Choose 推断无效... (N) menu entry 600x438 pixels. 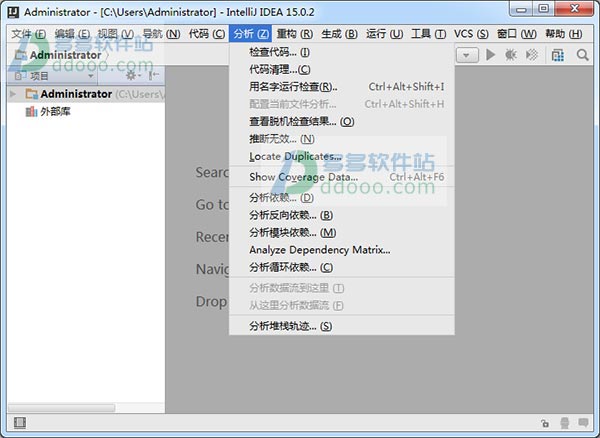[342, 139]
